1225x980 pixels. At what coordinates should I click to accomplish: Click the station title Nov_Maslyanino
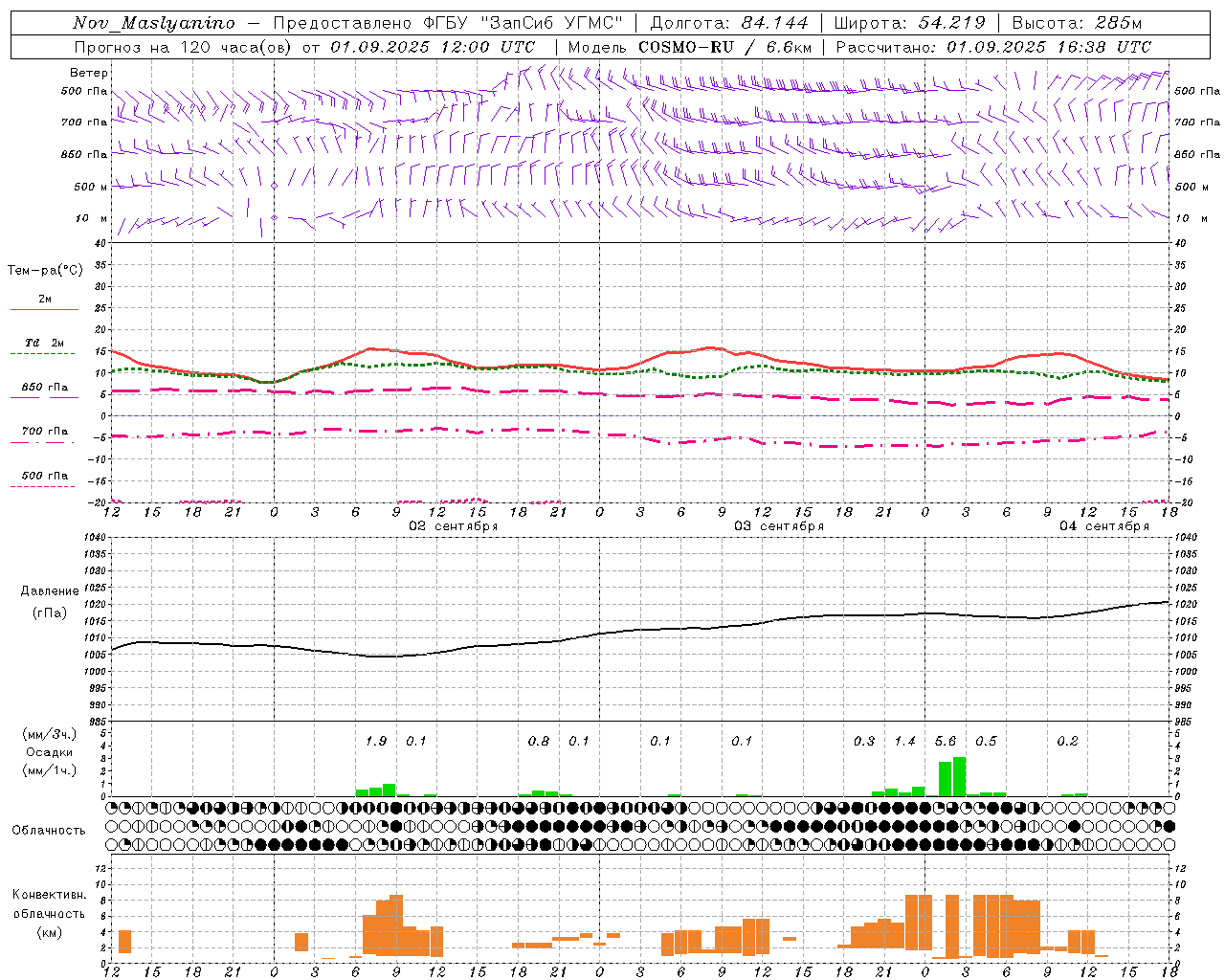tap(154, 23)
